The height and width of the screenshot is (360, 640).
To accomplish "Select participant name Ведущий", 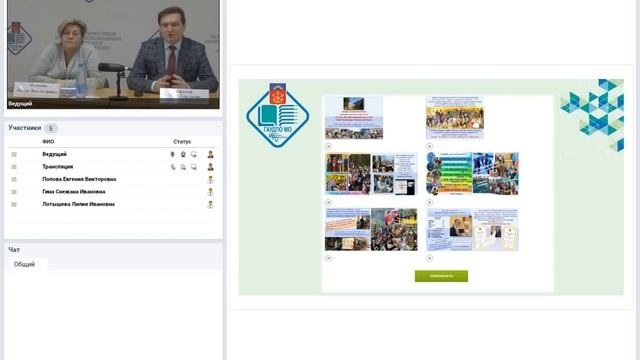I will 54,154.
